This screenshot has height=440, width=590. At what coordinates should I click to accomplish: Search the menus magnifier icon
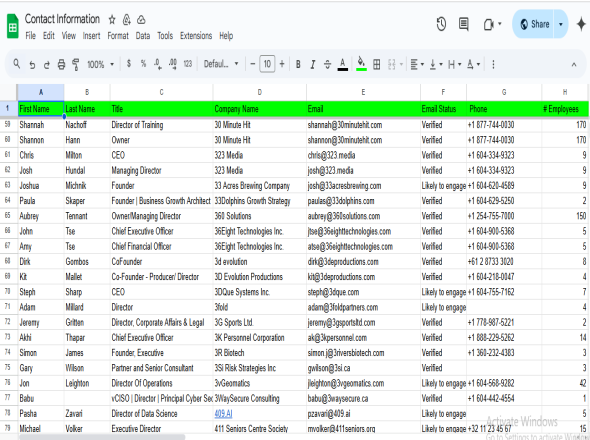pos(17,64)
